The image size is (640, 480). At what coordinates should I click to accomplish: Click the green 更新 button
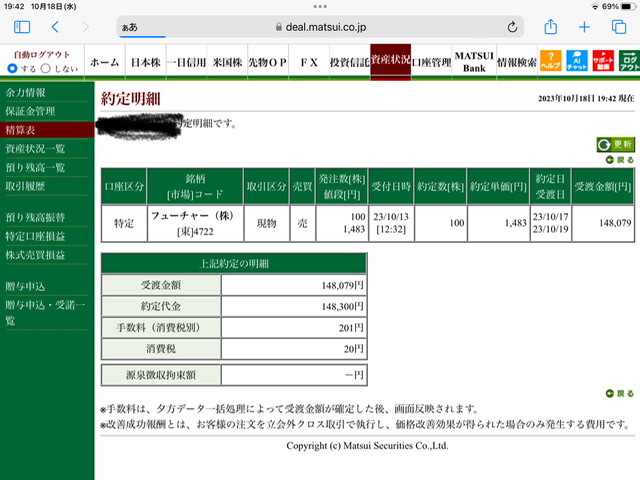click(616, 144)
